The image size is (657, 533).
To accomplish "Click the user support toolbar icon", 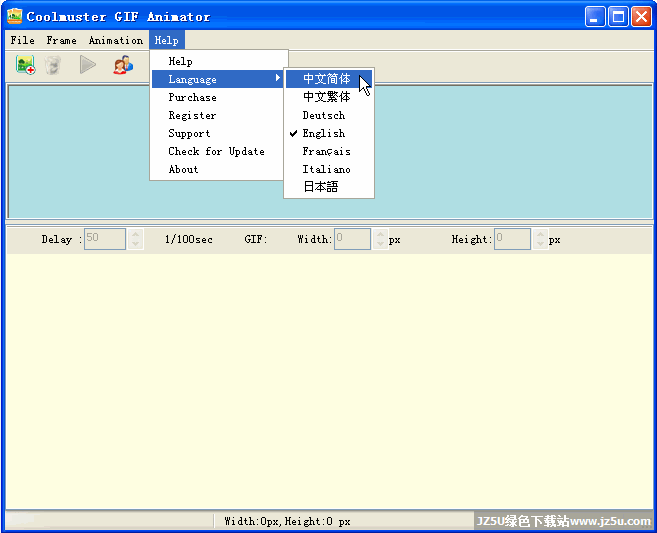I will pos(123,65).
